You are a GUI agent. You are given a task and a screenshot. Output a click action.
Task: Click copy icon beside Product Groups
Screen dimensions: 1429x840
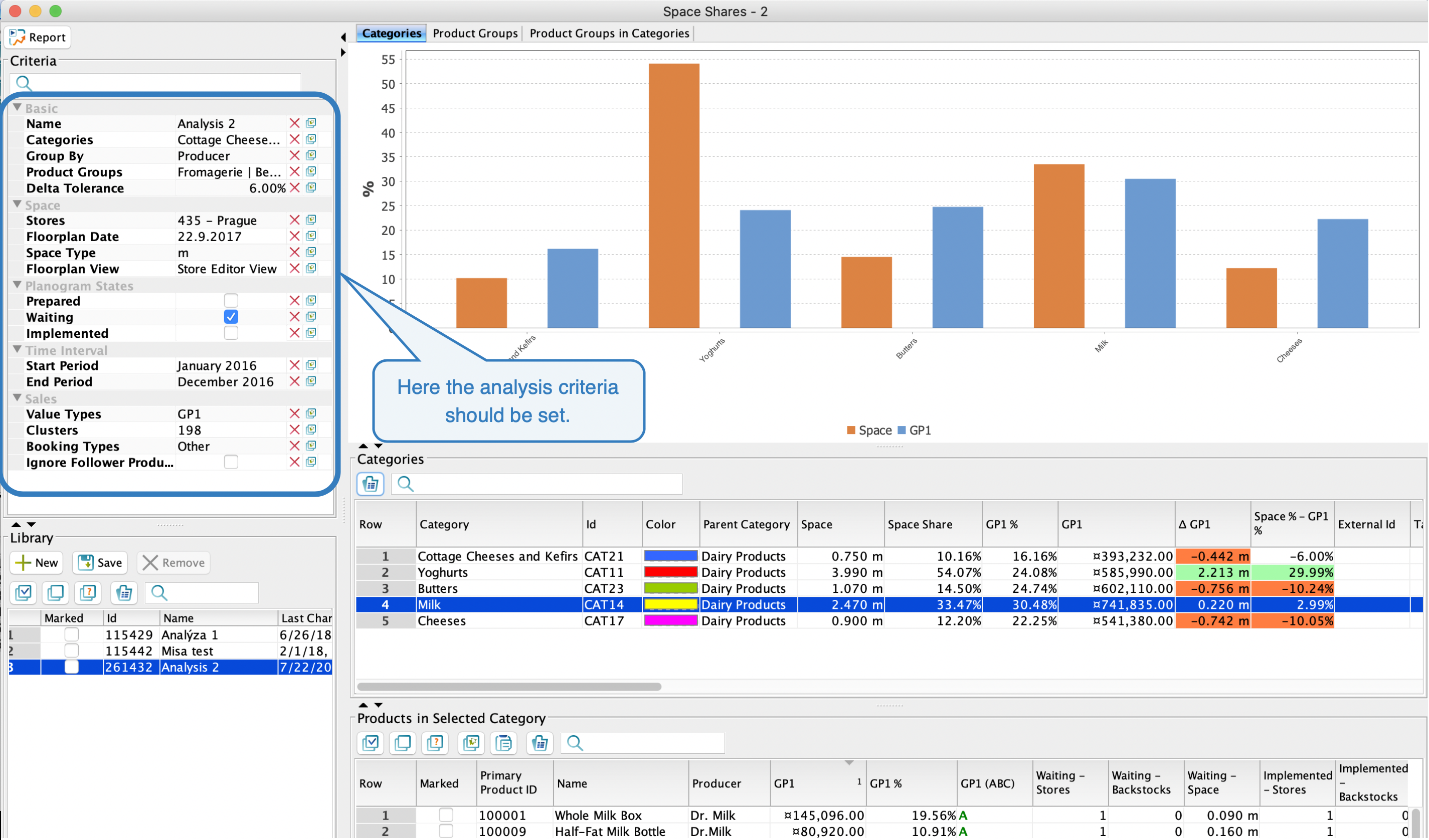311,172
